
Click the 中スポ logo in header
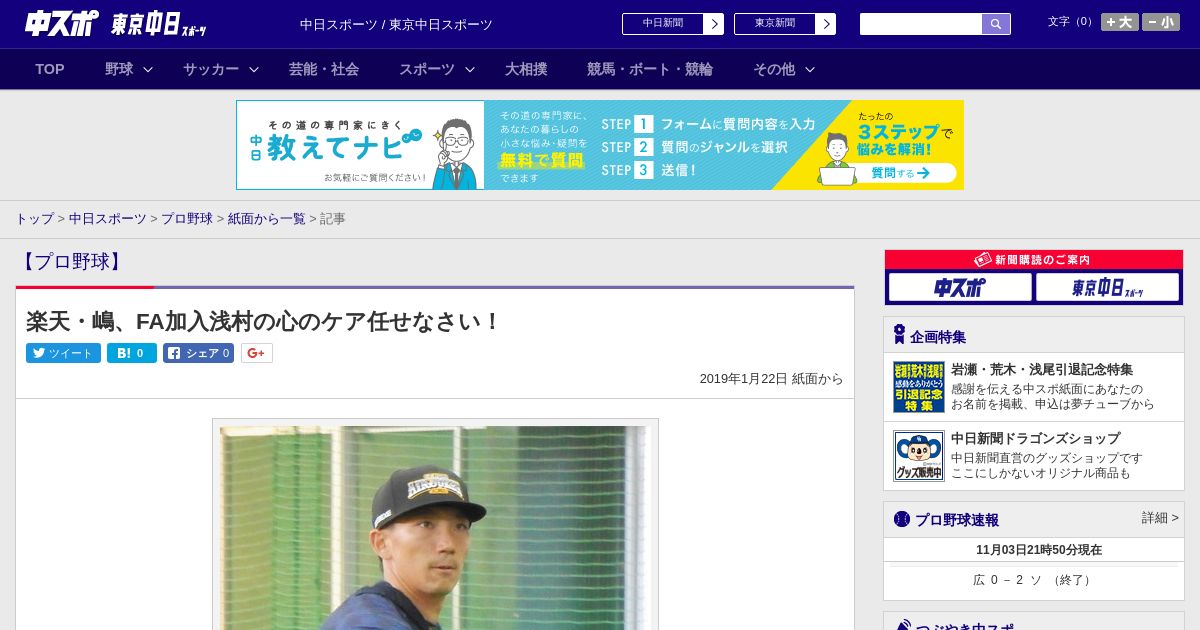coord(61,23)
